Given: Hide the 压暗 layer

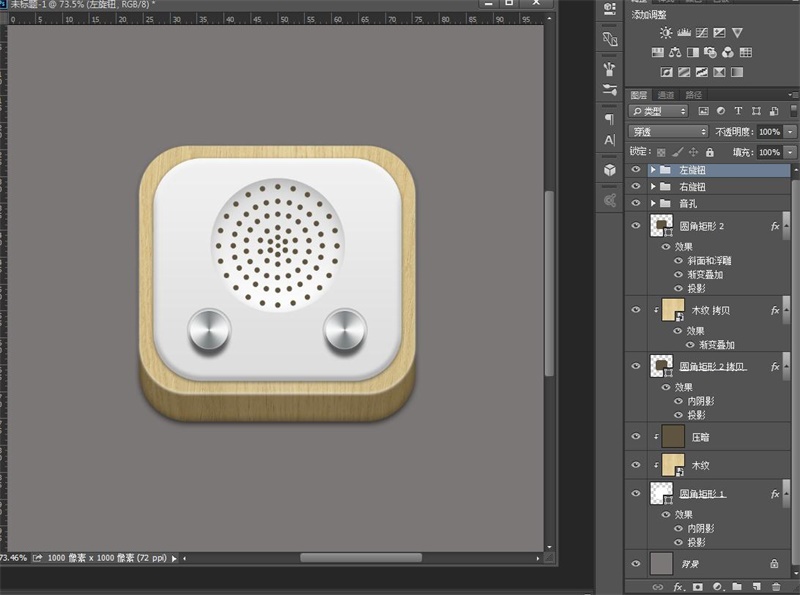Looking at the screenshot, I should [636, 436].
